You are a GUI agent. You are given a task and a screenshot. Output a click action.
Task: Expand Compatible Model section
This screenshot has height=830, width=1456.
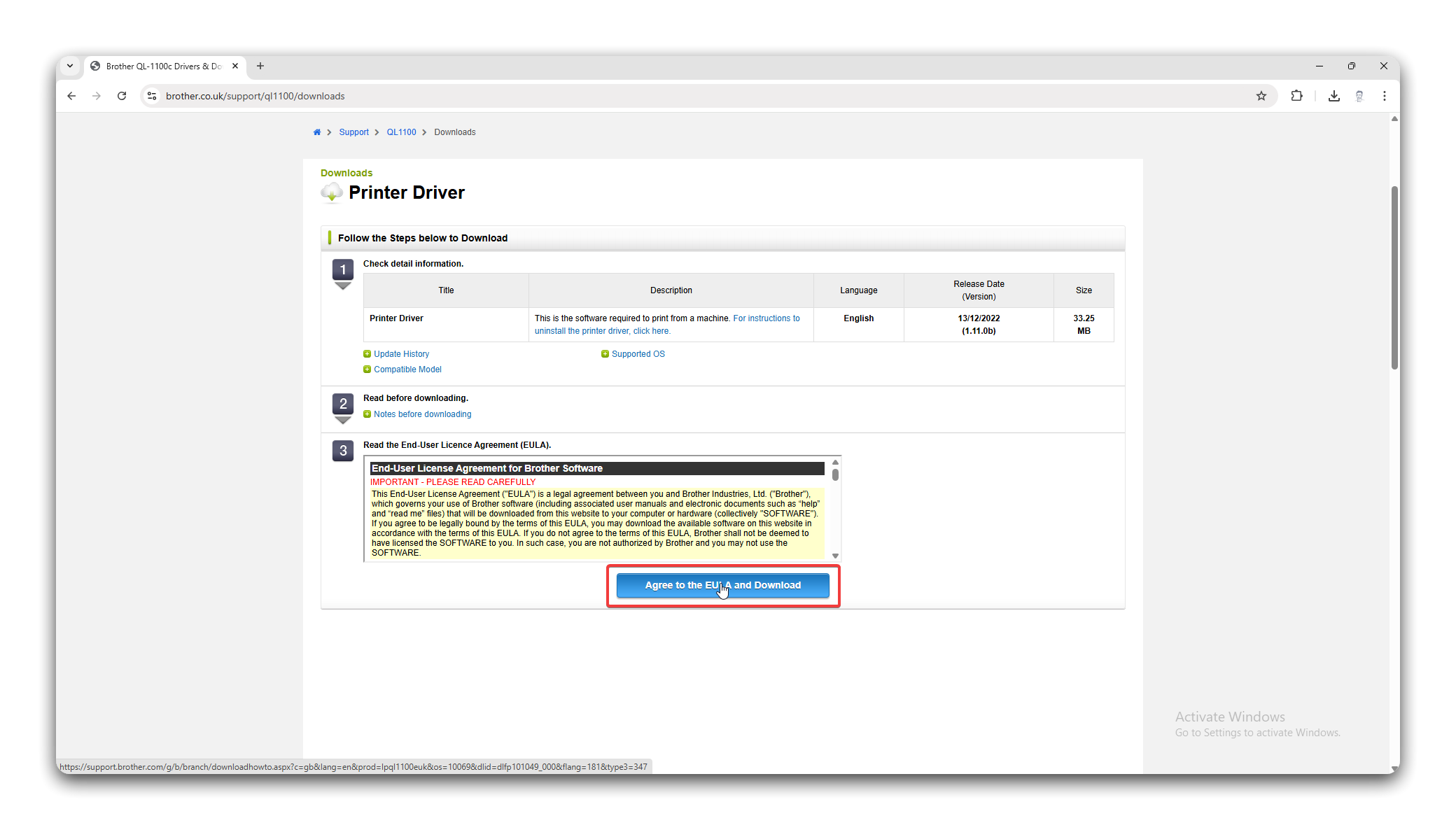tap(407, 370)
